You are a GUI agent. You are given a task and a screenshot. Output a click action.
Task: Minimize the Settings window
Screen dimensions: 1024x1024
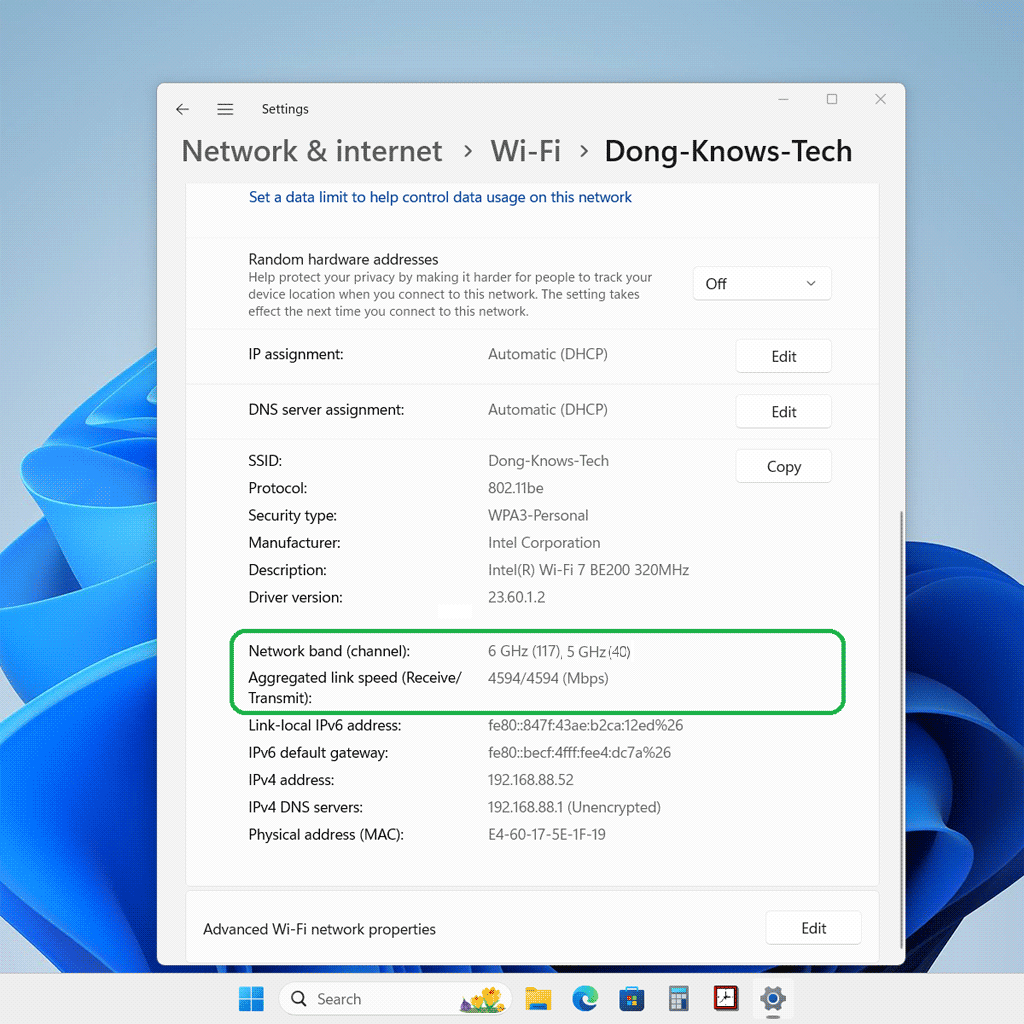784,99
